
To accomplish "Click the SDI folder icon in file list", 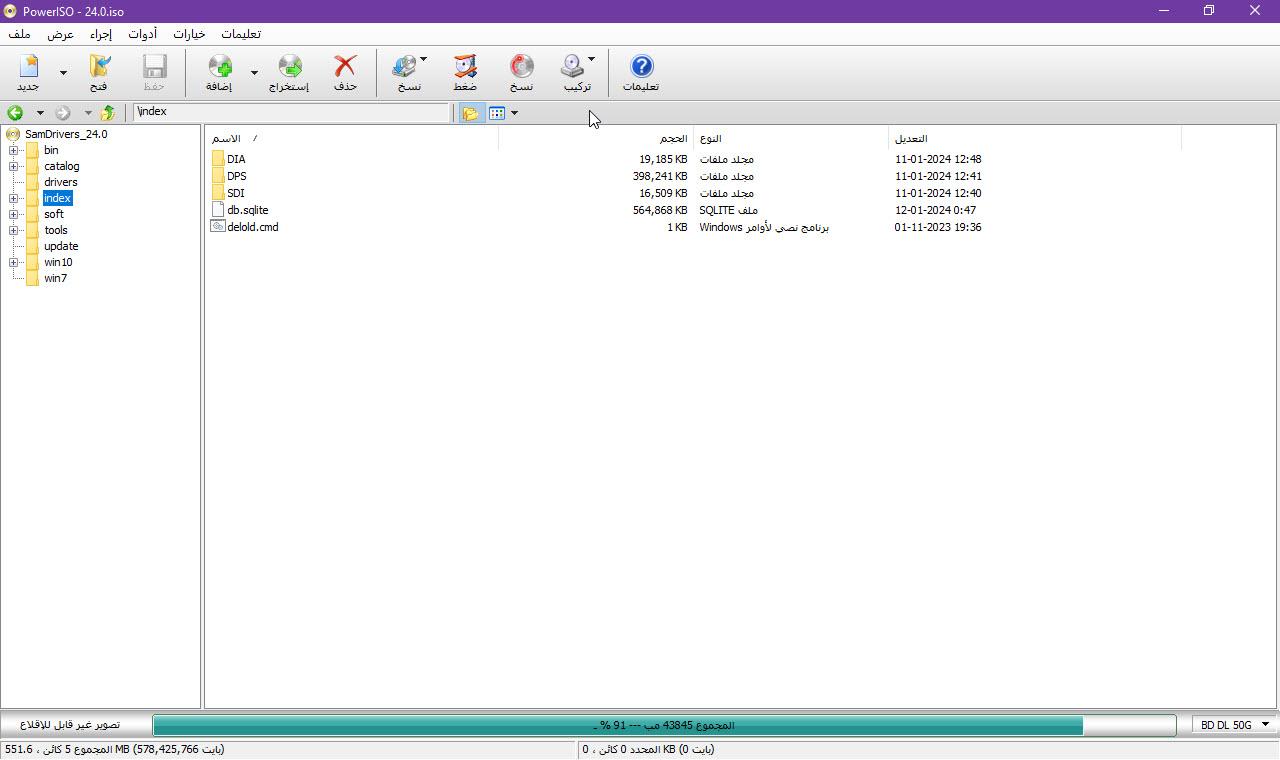I will pyautogui.click(x=218, y=193).
